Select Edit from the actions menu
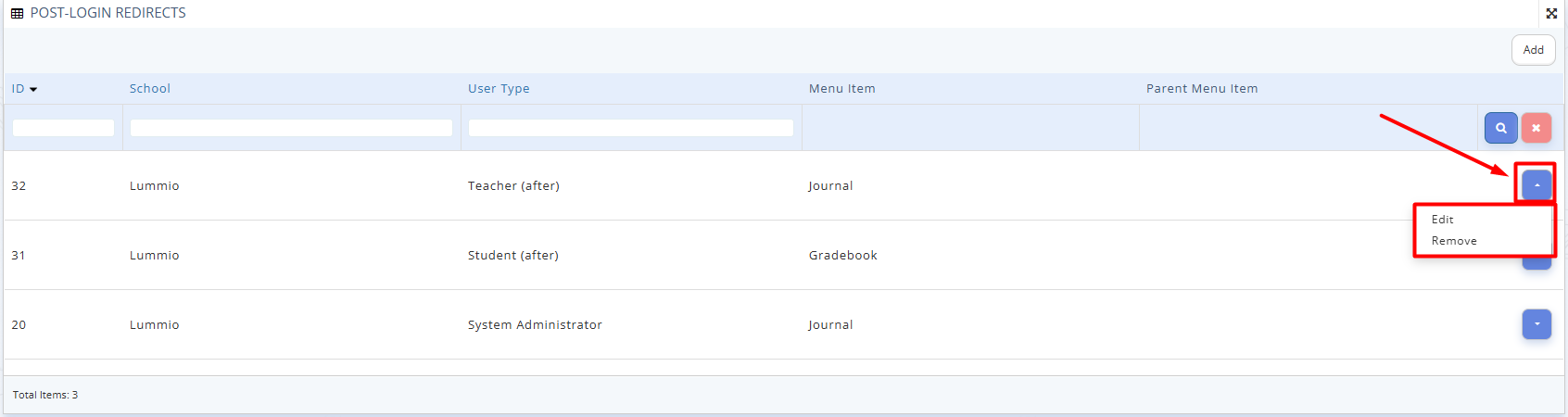Viewport: 1568px width, 417px height. pyautogui.click(x=1442, y=220)
